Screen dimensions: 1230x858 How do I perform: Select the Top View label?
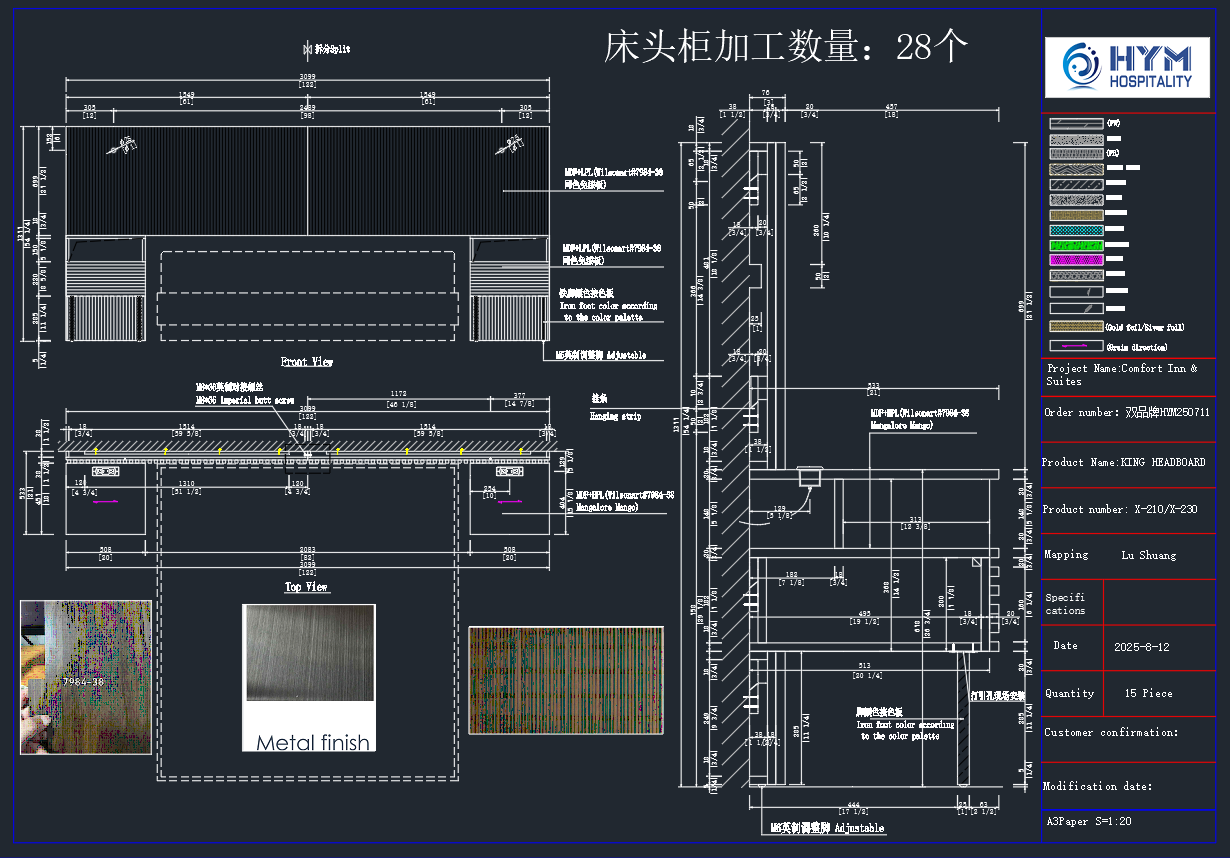click(306, 587)
